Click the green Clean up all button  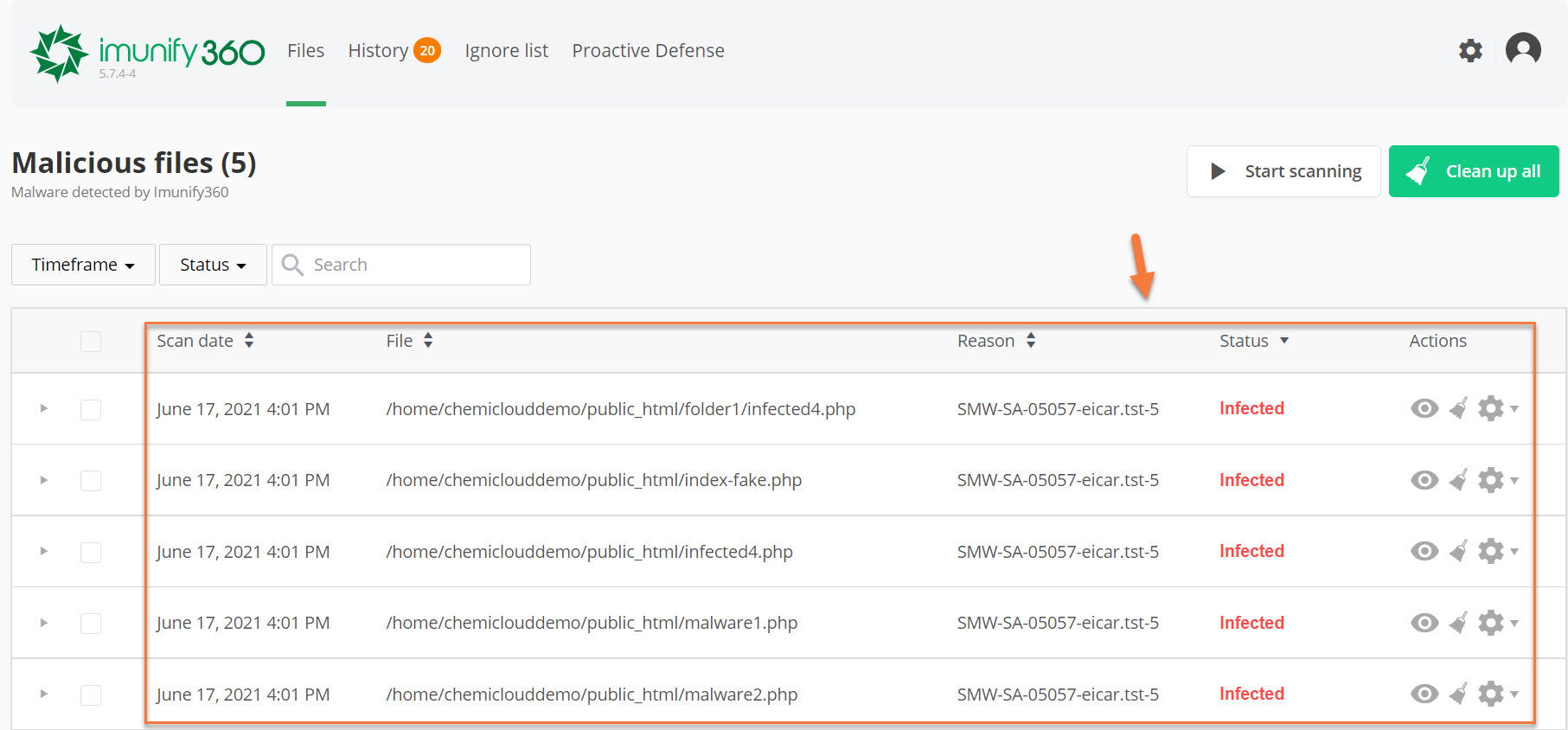pos(1473,171)
